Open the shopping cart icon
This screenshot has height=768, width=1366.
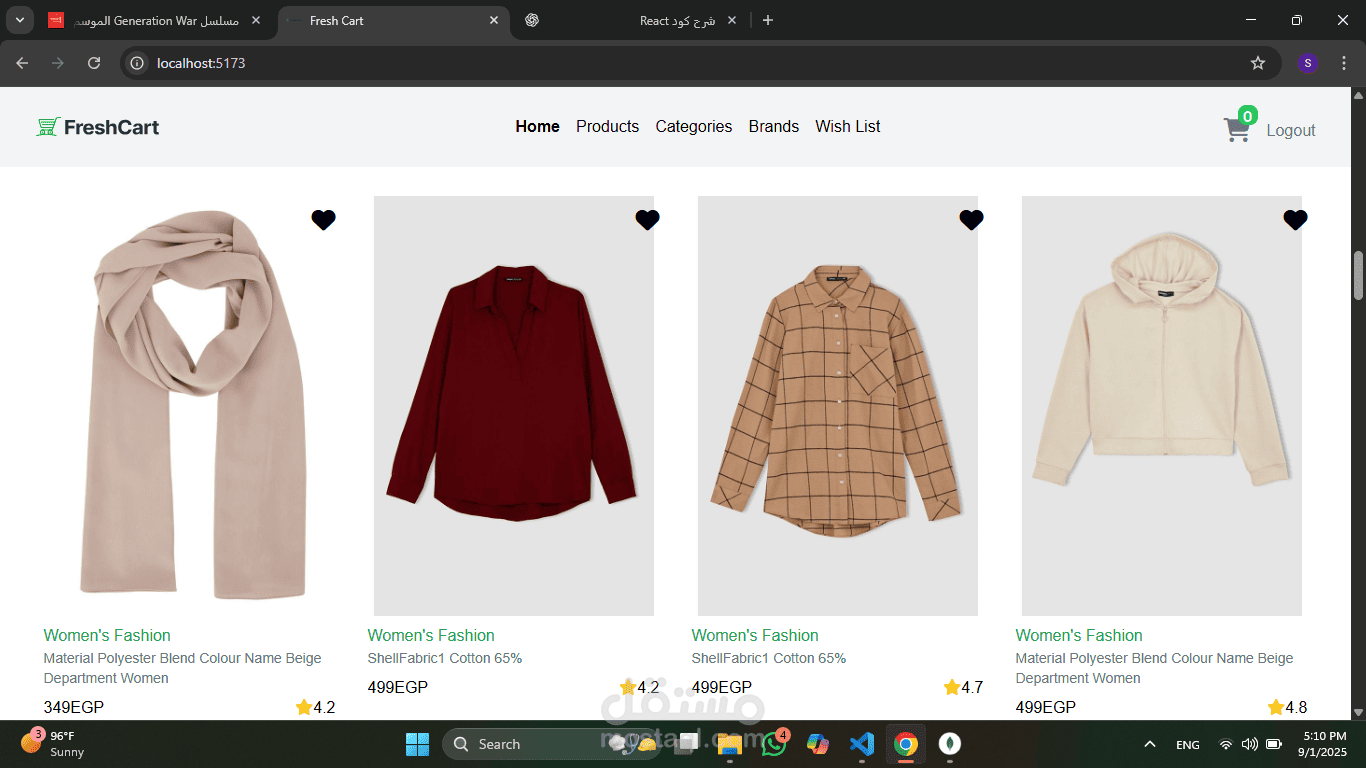point(1237,130)
